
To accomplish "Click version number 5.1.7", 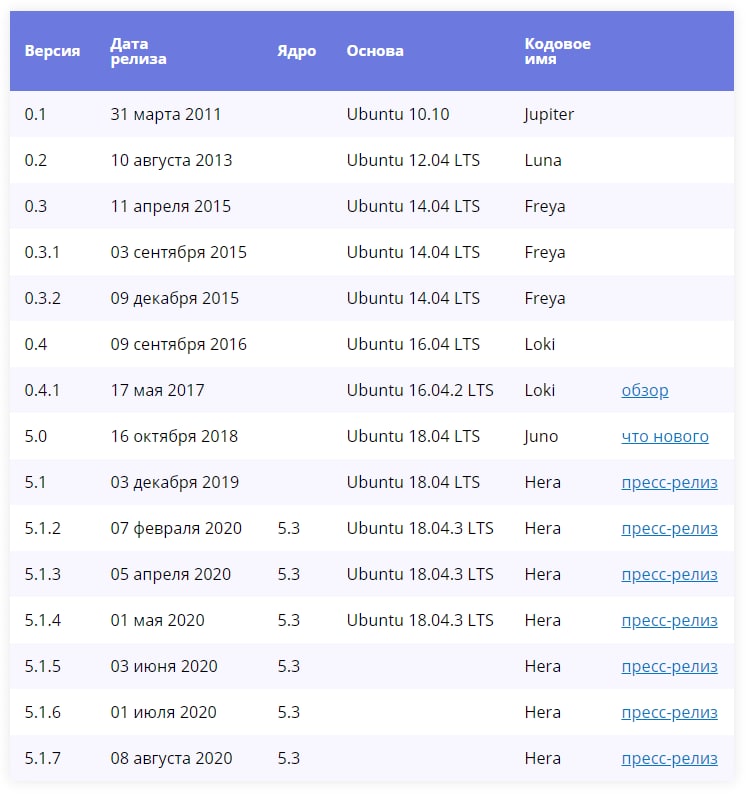I will point(42,758).
